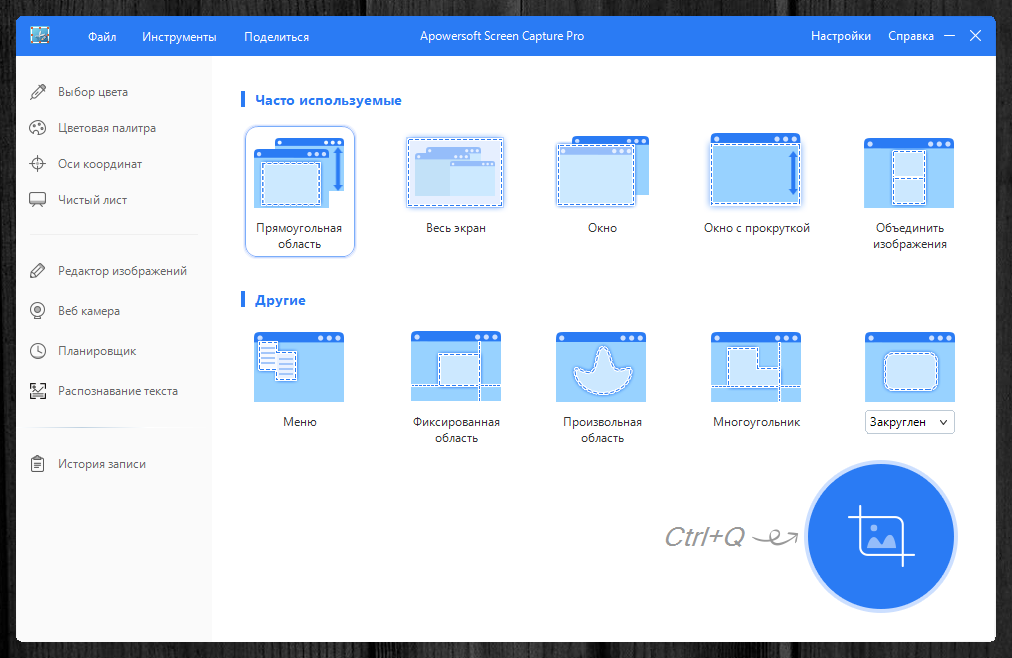Open the Инструменты menu
The width and height of the screenshot is (1012, 658).
[x=179, y=37]
